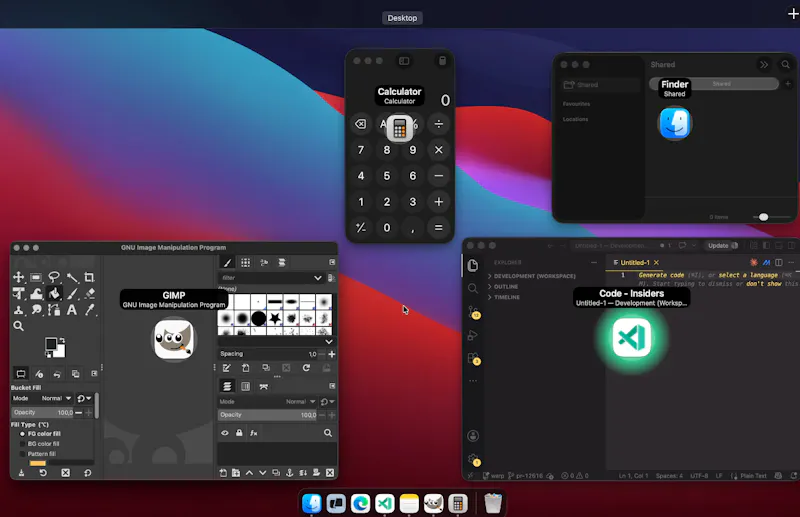Open Source Control in Code activity bar
Image resolution: width=800 pixels, height=517 pixels.
tap(473, 312)
